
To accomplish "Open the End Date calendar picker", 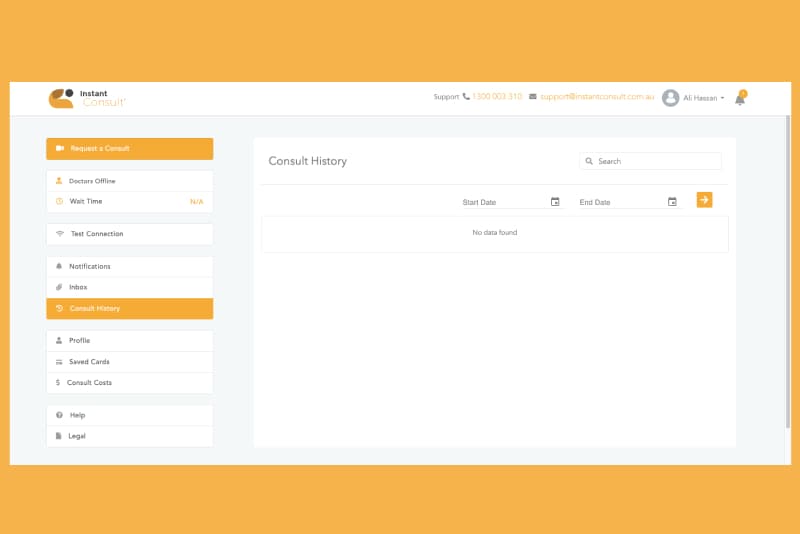I will [672, 202].
